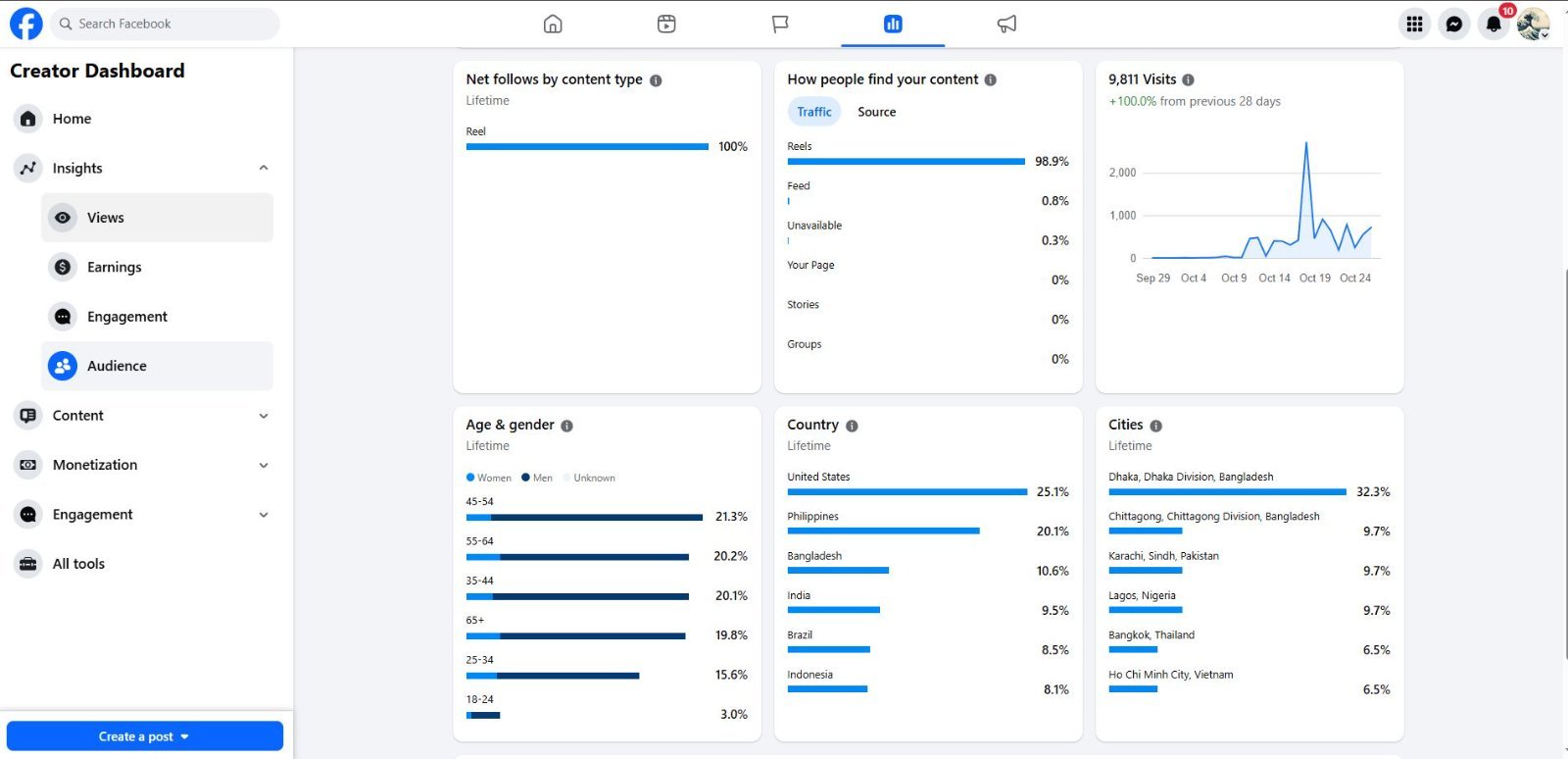Click the Women legend color dot

[x=470, y=478]
